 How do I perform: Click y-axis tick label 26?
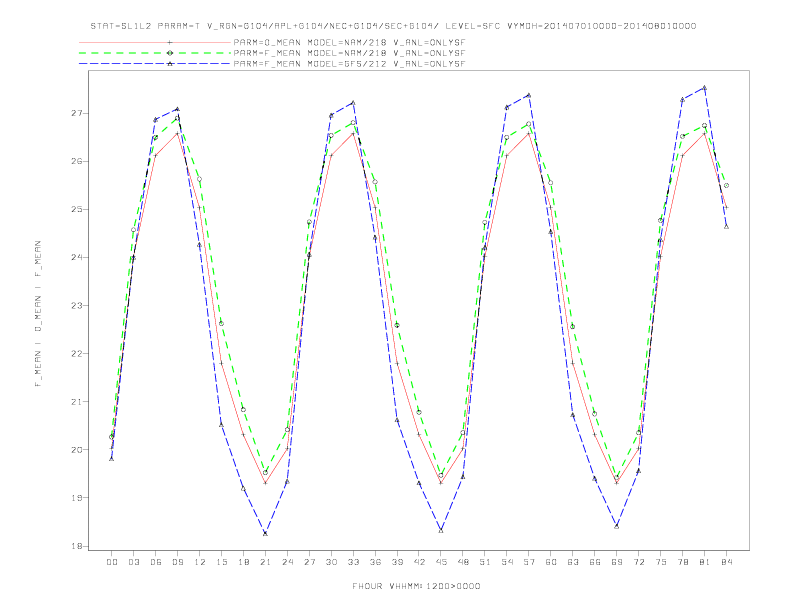77,162
